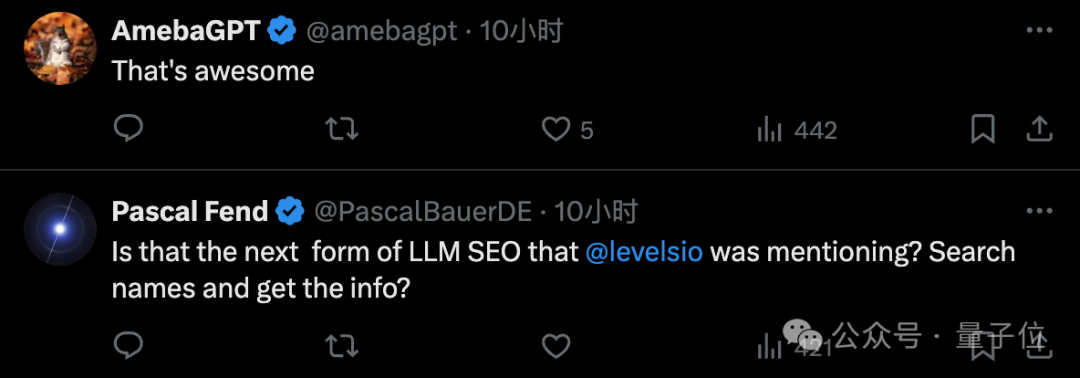1080x378 pixels.
Task: Open more options for AmebaGPT's tweet
Action: coord(1039,30)
